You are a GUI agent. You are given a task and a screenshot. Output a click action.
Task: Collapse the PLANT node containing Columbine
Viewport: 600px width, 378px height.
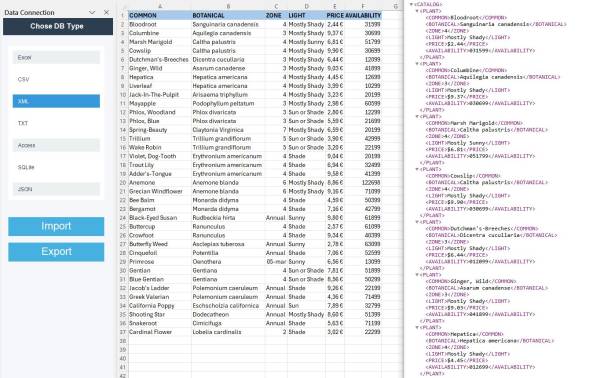(417, 64)
